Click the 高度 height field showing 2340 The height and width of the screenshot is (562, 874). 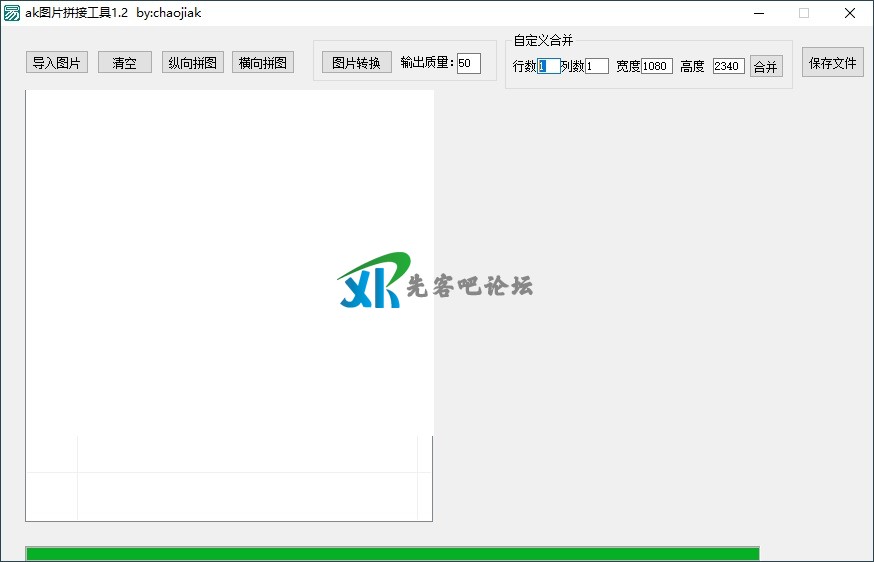tap(729, 66)
